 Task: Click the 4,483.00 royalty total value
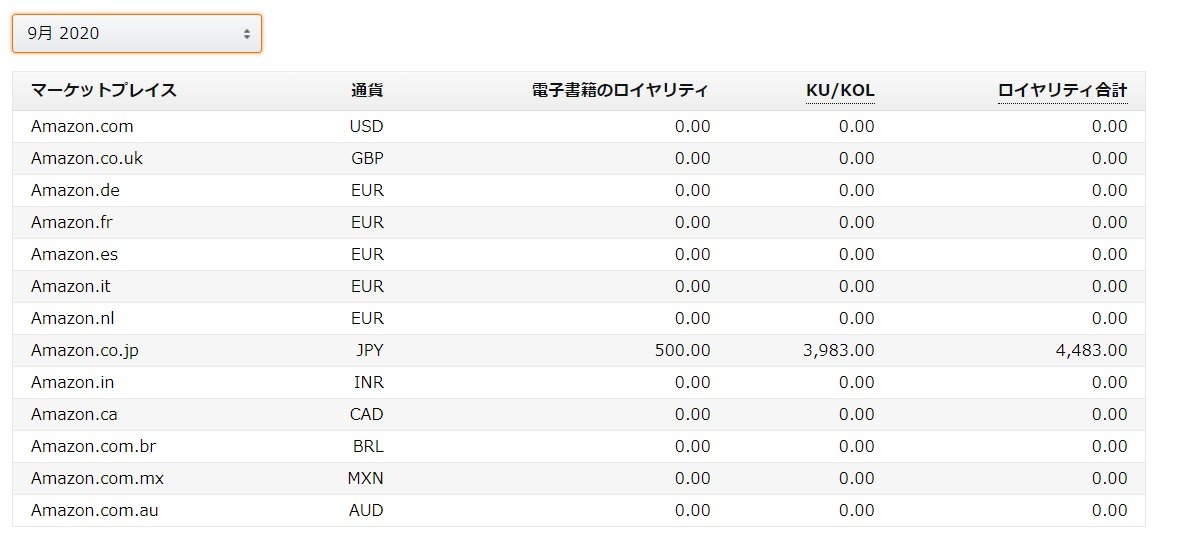[1091, 350]
